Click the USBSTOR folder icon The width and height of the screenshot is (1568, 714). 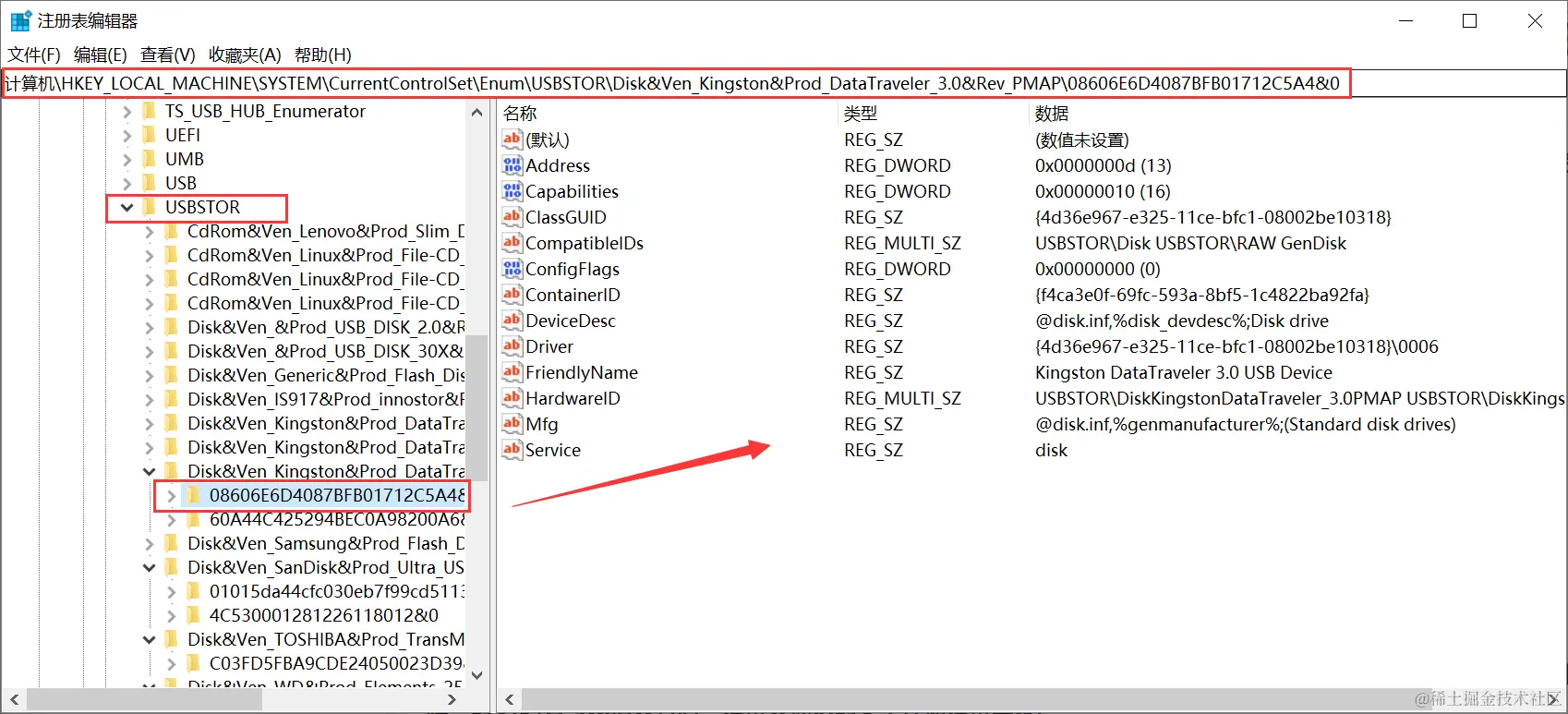tap(149, 207)
